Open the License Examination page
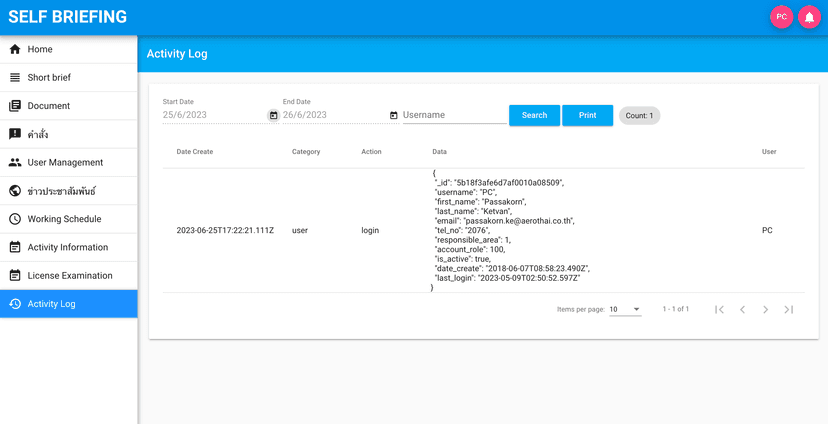The width and height of the screenshot is (828, 424). (68, 276)
